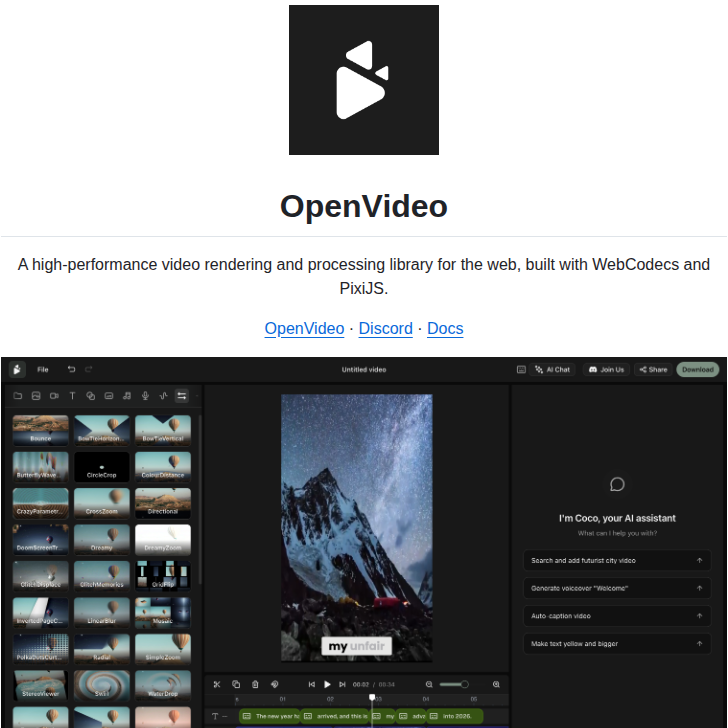Open the text T tab icon
This screenshot has width=728, height=728.
[x=72, y=396]
